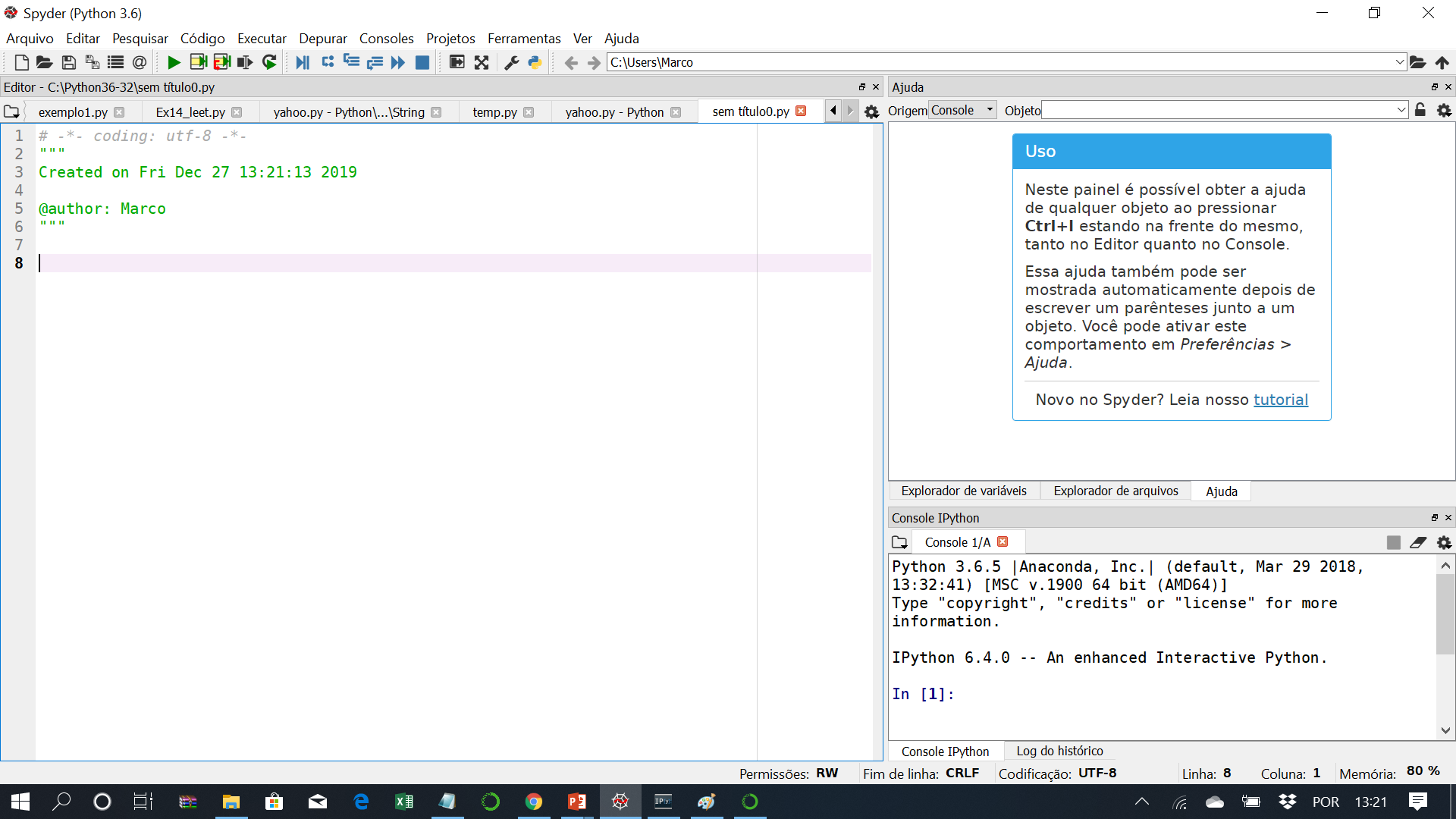
Task: Save all files with the toolbar icon
Action: point(92,62)
